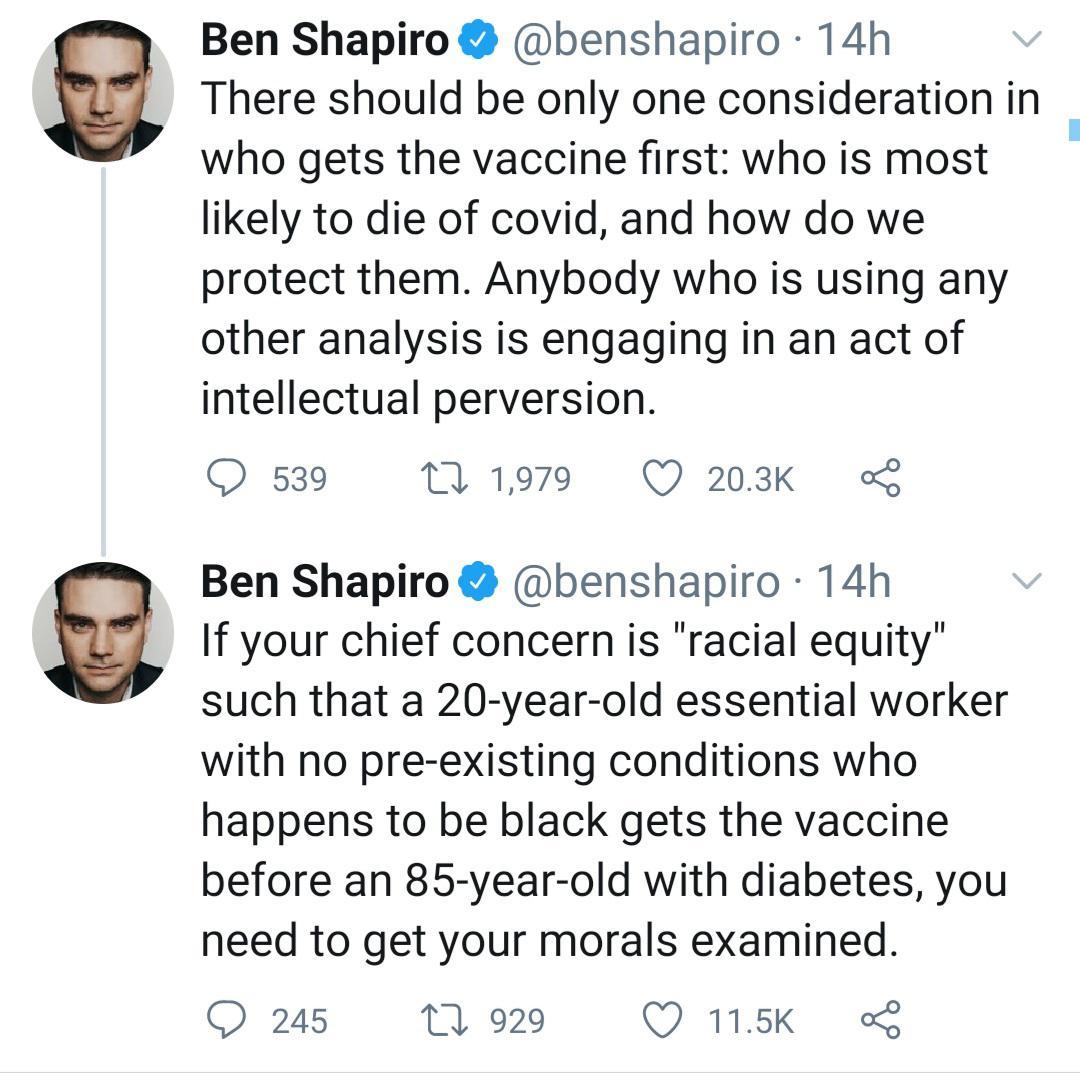1080x1080 pixels.
Task: Click the 14h timestamp on the second tweet
Action: (853, 581)
